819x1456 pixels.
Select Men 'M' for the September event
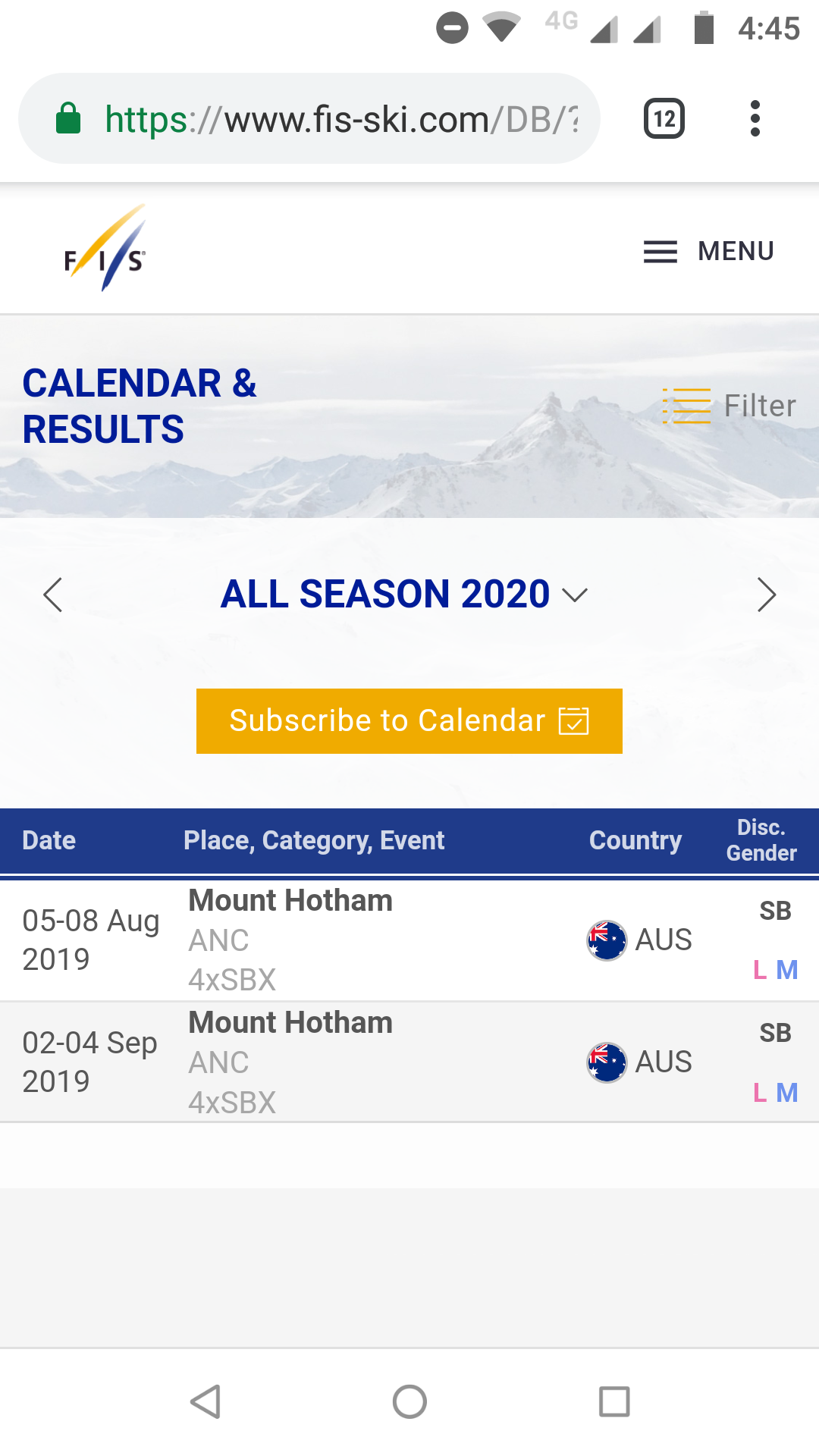787,1093
